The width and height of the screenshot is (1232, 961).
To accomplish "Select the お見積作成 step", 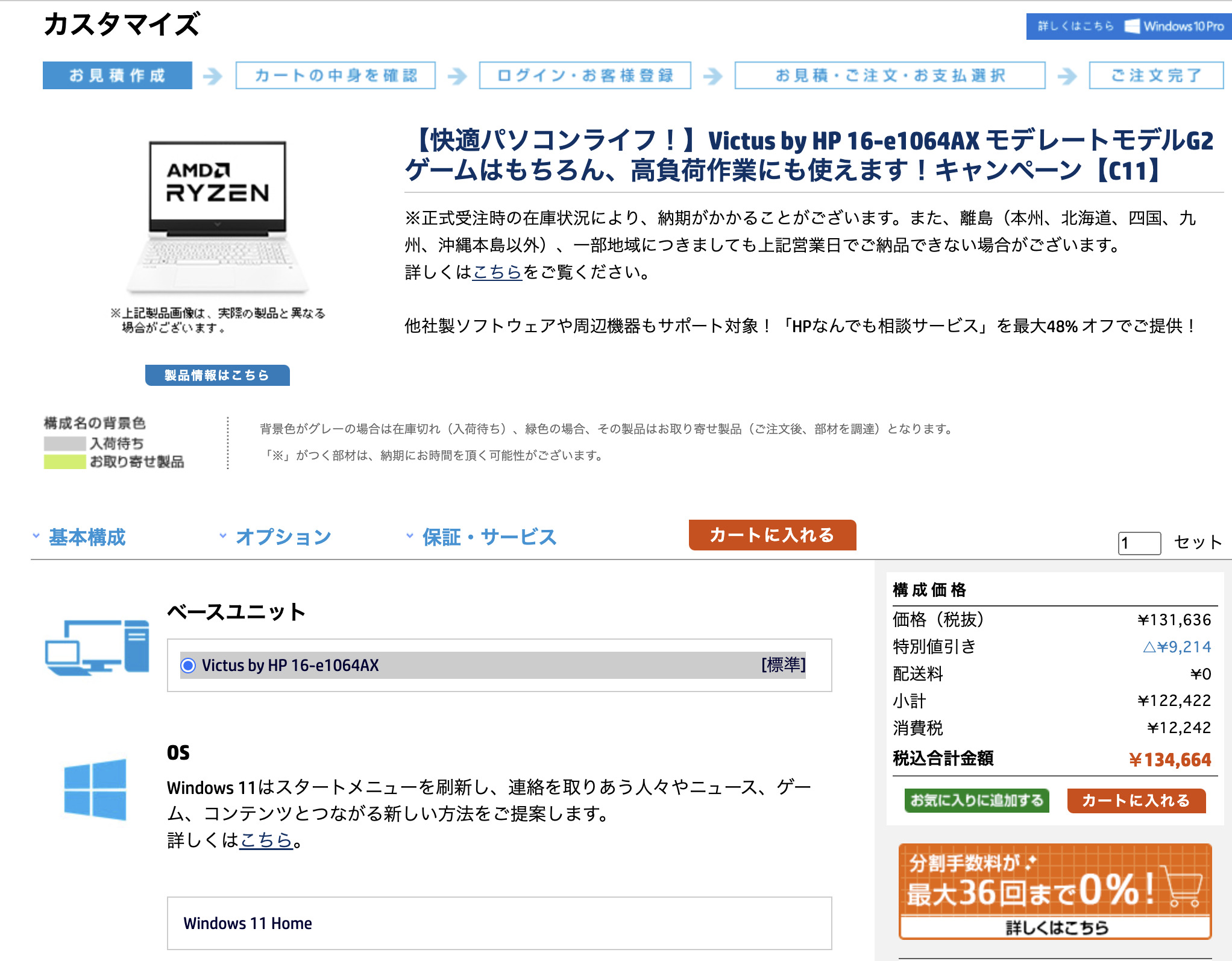I will click(x=118, y=75).
